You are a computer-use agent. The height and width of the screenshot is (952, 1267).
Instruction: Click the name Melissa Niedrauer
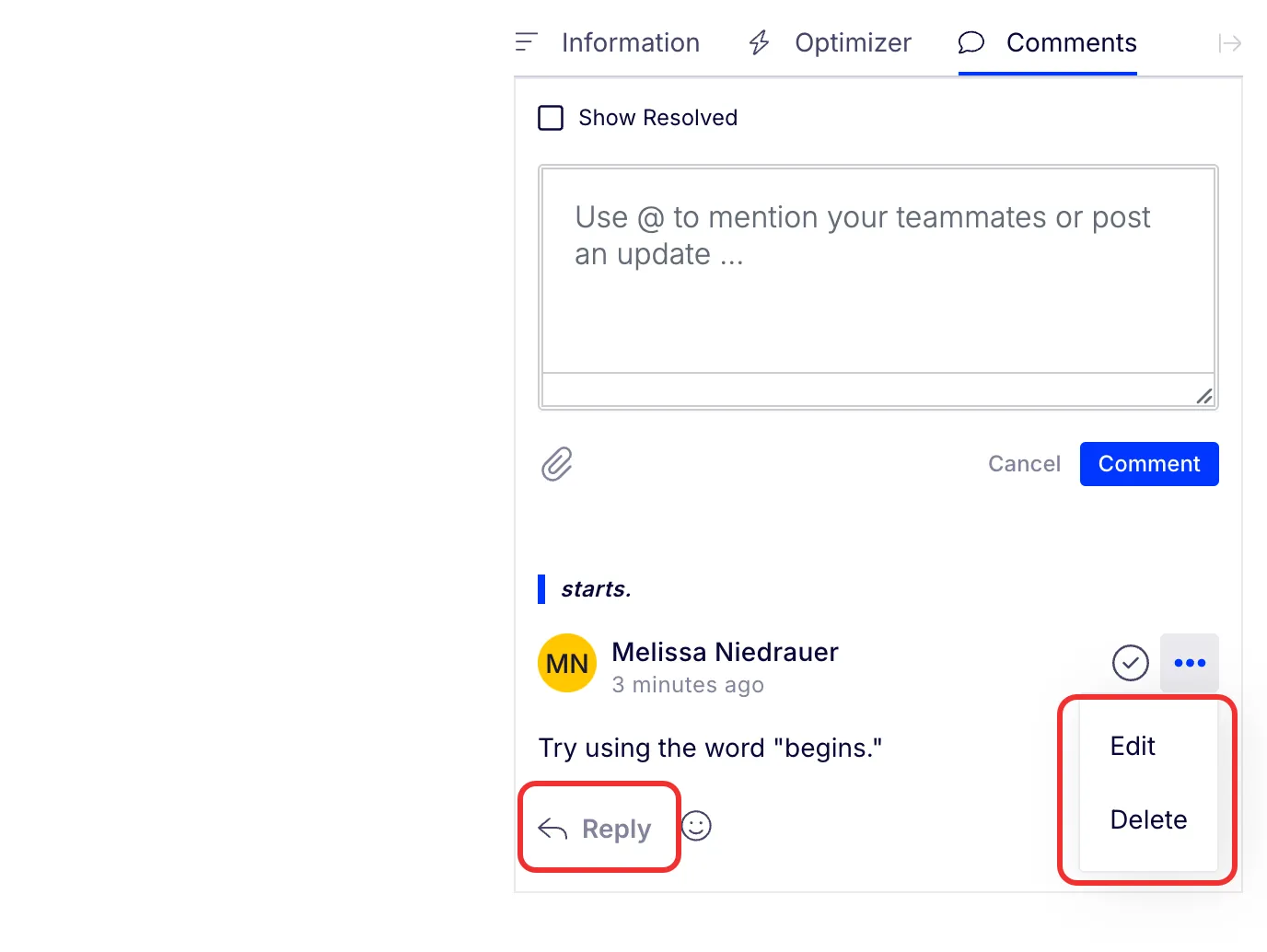point(726,652)
